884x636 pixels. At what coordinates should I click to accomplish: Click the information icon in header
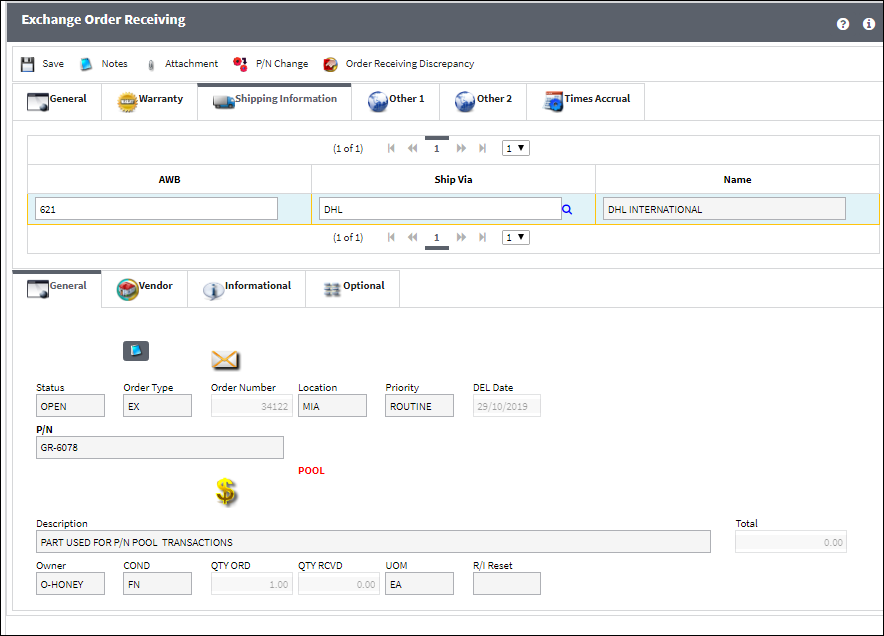pyautogui.click(x=868, y=24)
